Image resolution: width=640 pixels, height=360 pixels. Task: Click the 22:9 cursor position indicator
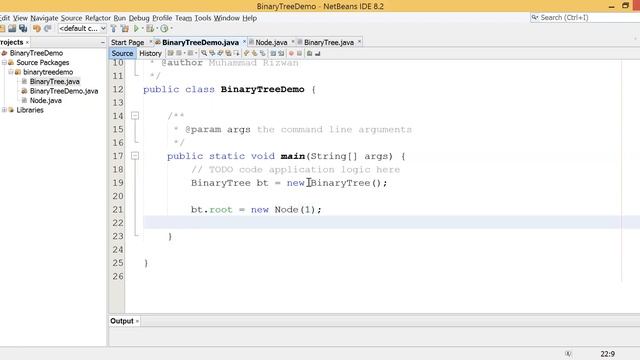[x=607, y=354]
